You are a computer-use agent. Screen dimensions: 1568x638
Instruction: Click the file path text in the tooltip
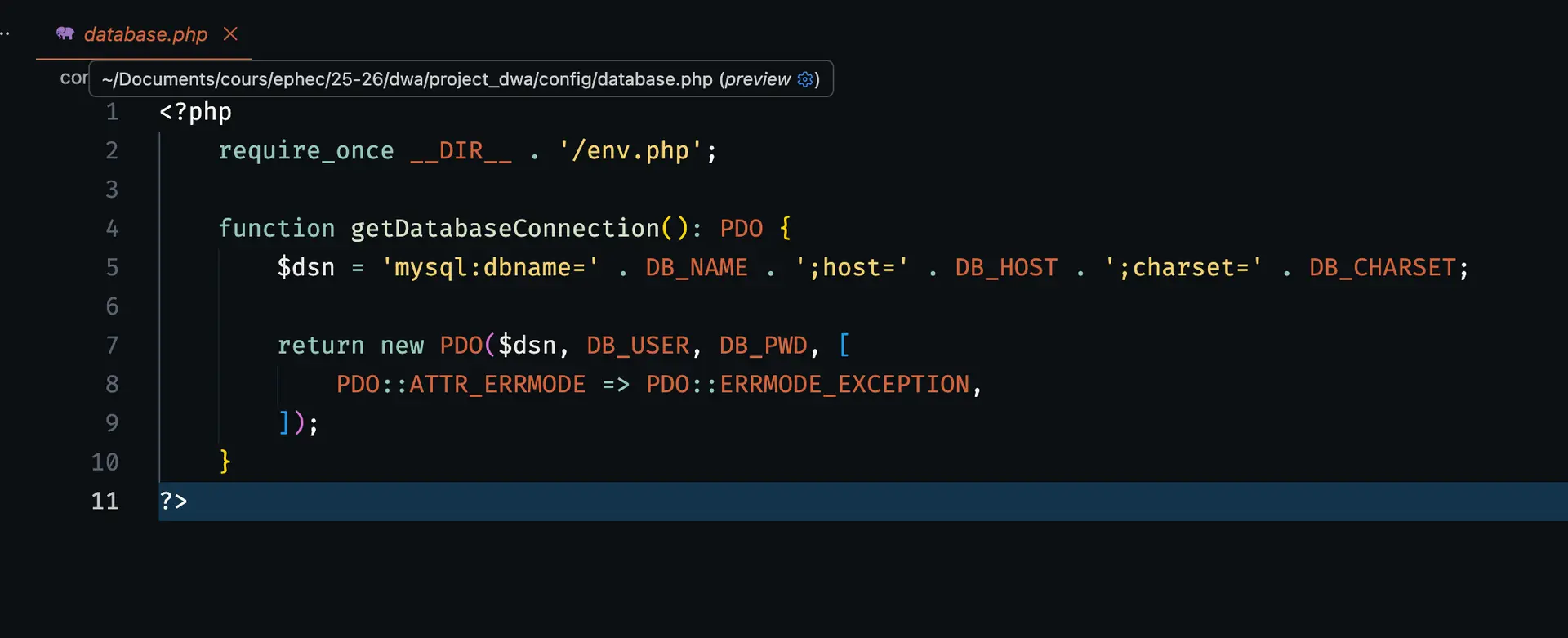pos(407,79)
